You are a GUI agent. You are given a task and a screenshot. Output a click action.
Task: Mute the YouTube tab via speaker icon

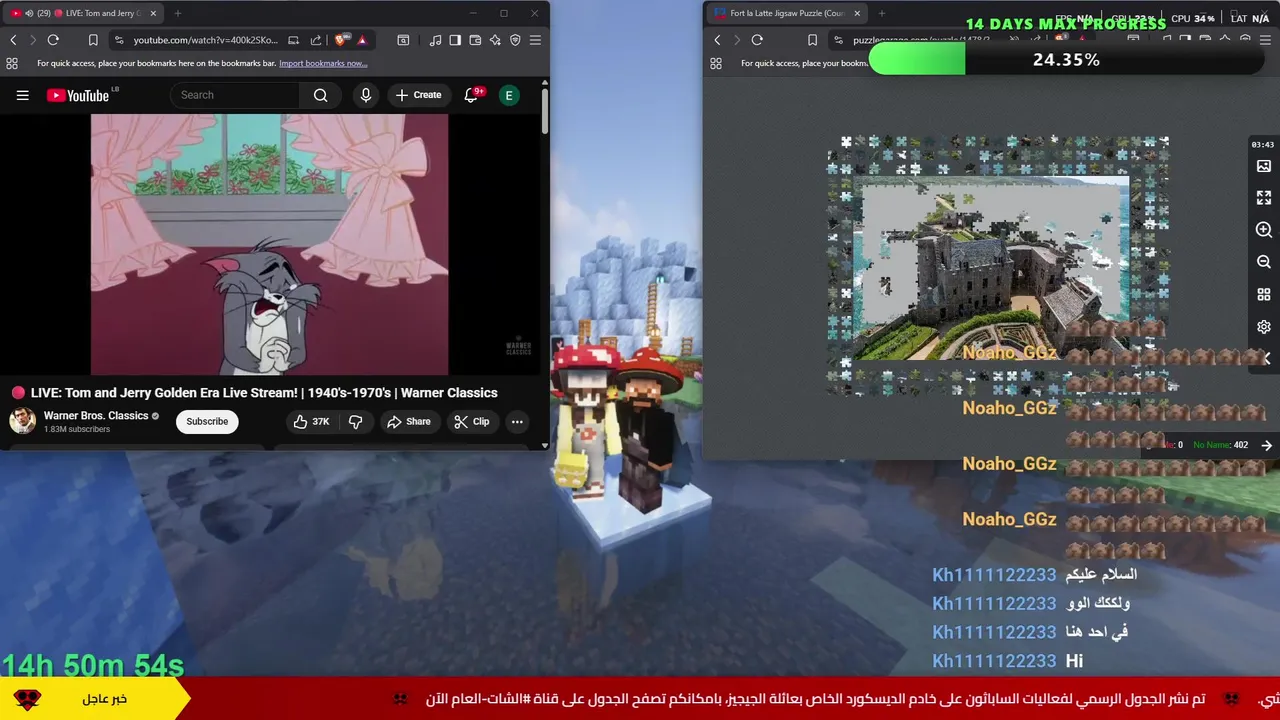coord(28,13)
